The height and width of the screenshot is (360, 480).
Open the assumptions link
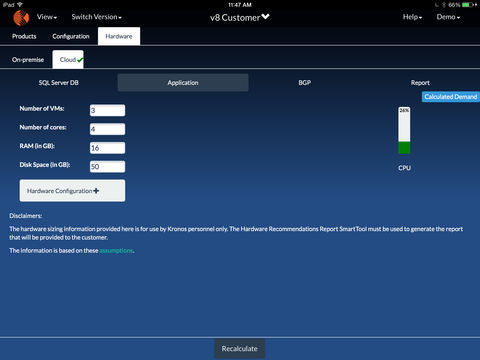116,250
